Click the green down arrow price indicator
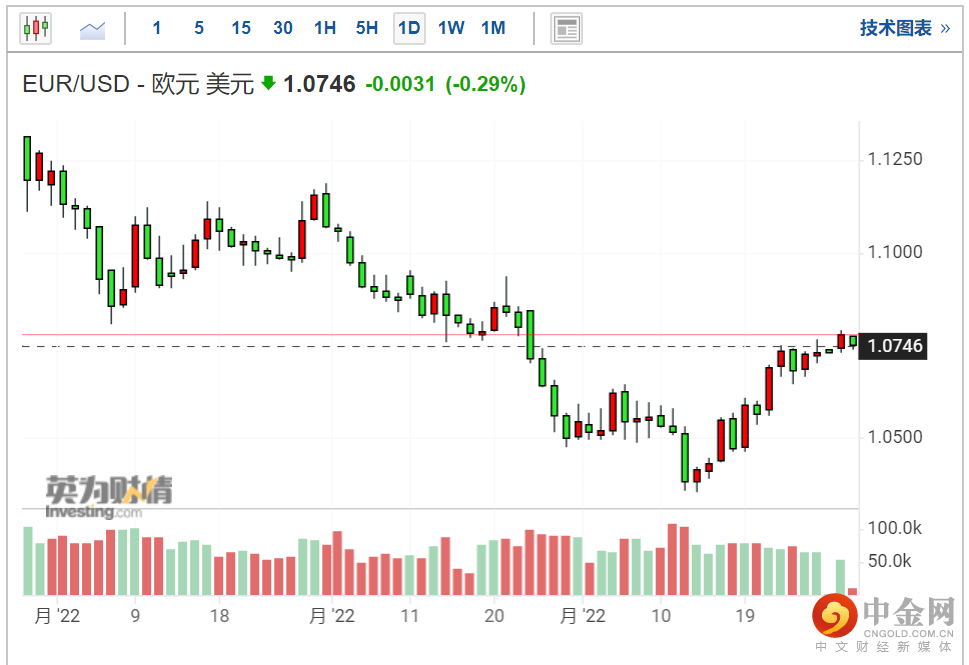Screen dimensions: 969x665 point(268,84)
